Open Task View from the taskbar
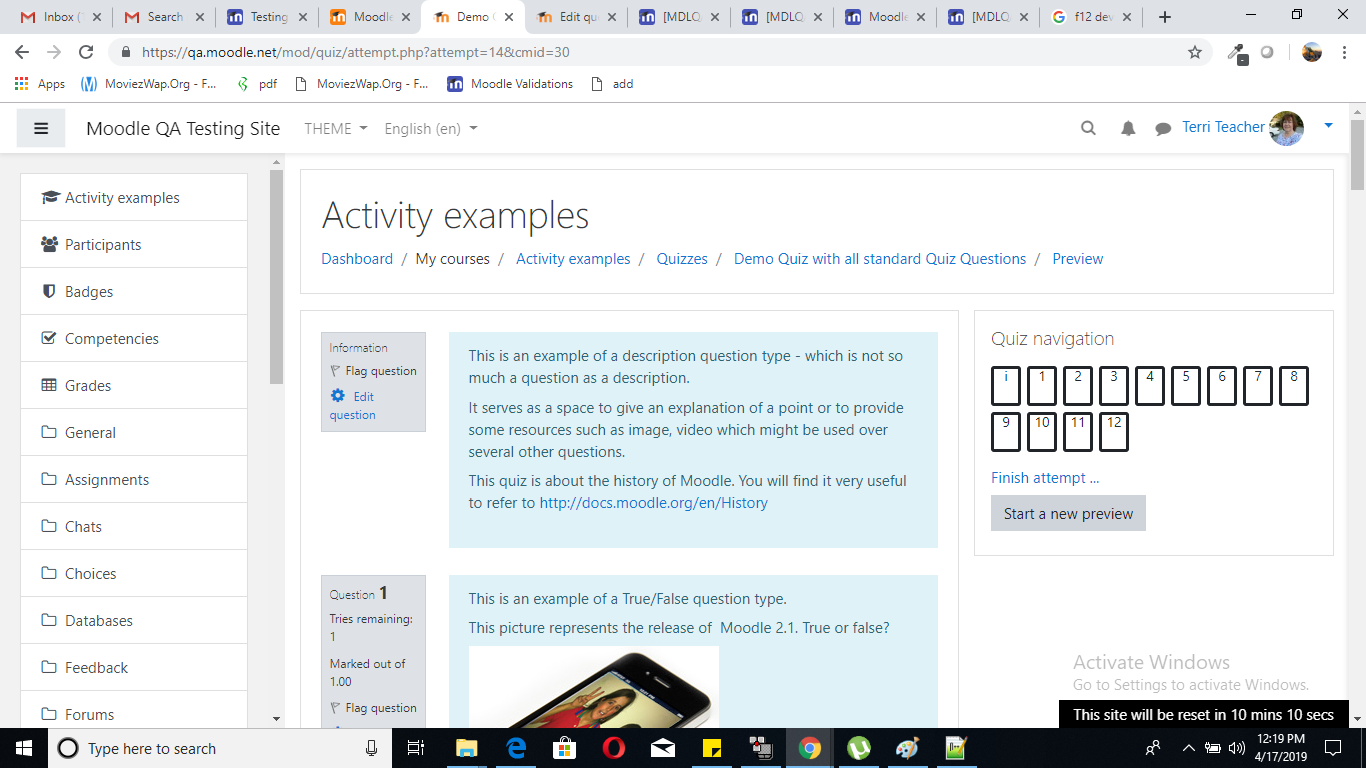 click(x=417, y=748)
